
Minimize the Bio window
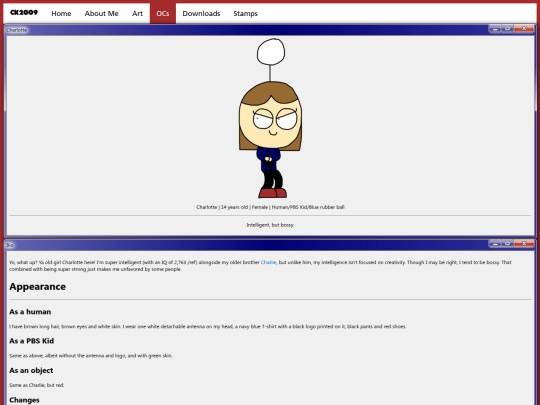[x=495, y=244]
